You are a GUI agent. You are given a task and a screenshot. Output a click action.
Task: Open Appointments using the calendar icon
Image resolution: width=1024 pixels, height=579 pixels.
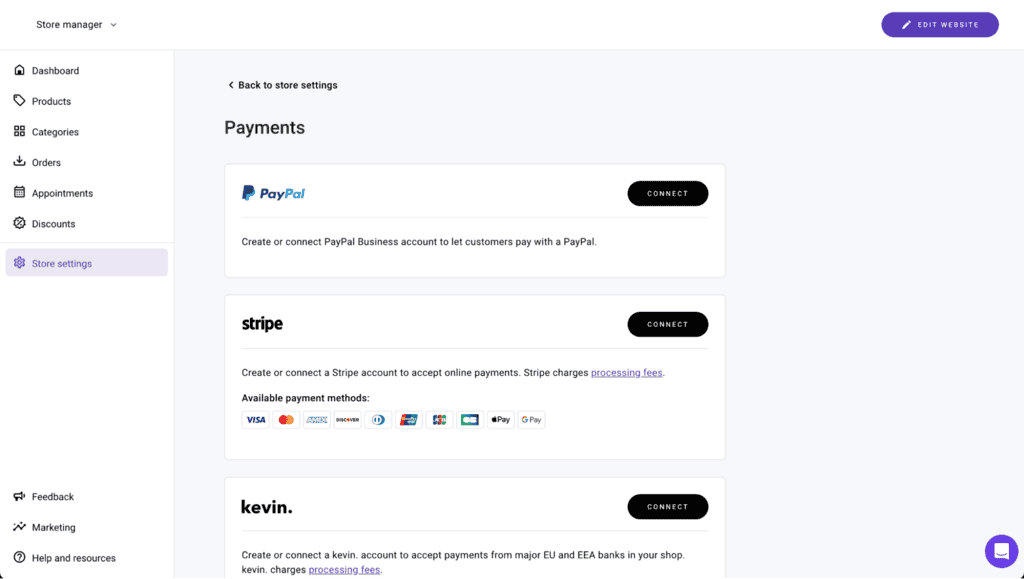(x=19, y=192)
